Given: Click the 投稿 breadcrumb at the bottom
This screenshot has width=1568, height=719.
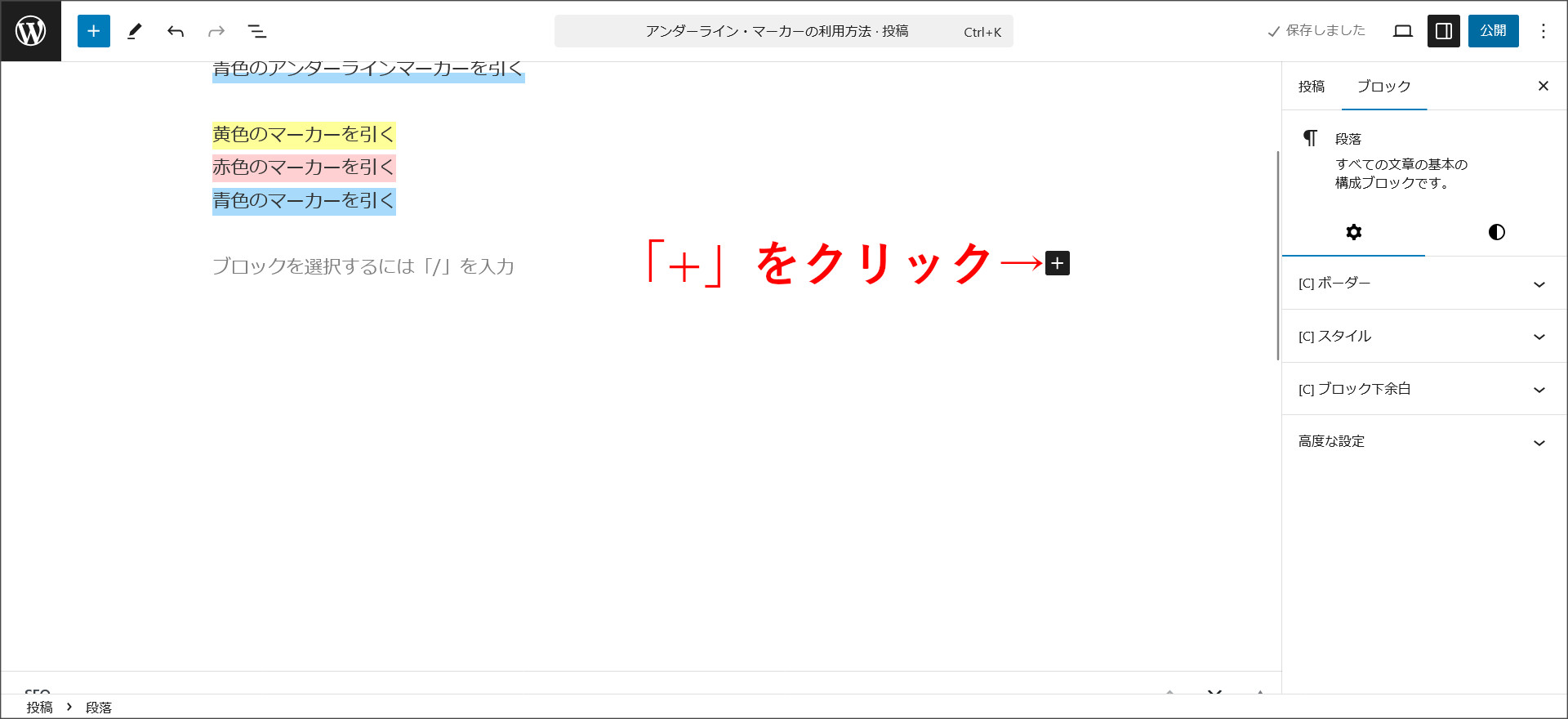Looking at the screenshot, I should [39, 708].
